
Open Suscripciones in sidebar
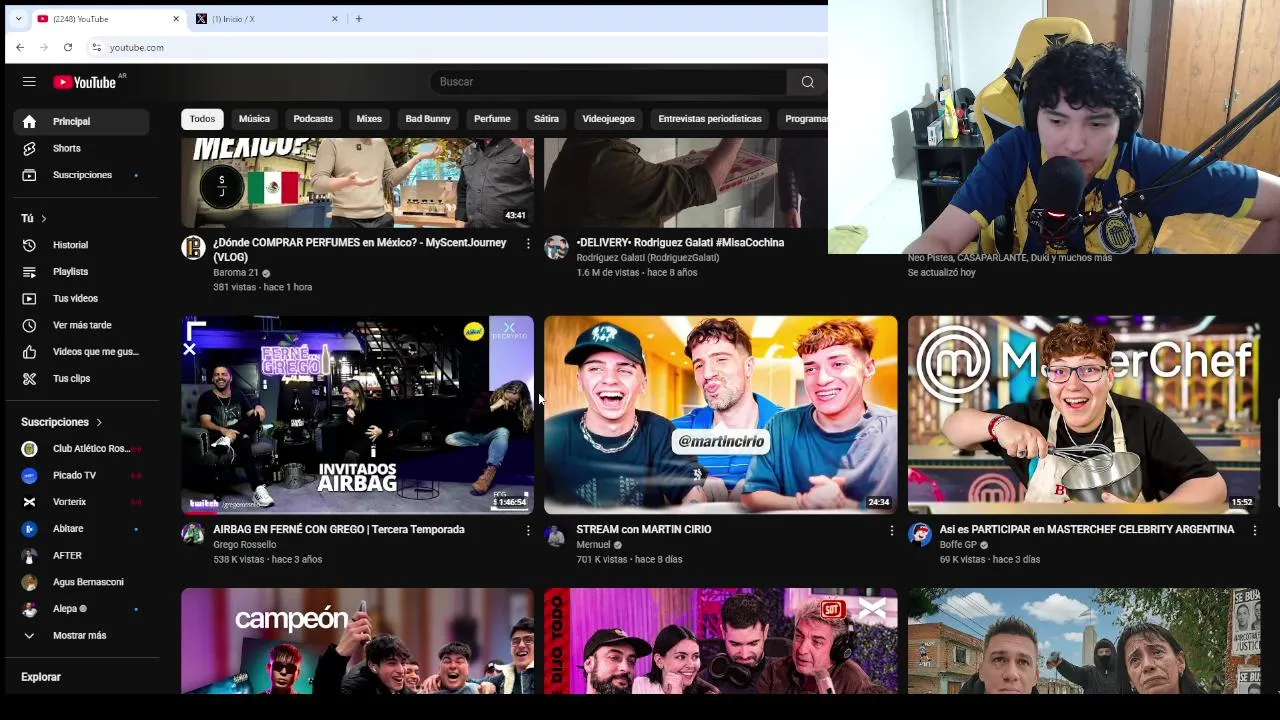[x=81, y=175]
